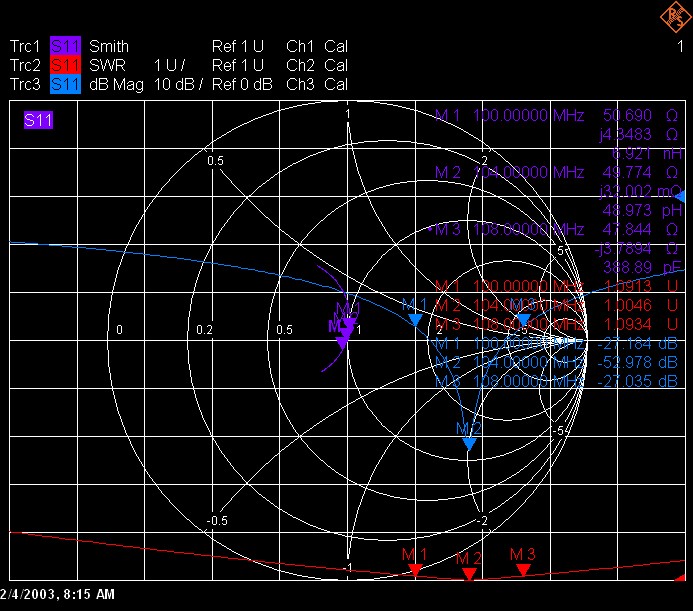
Task: Click the '49.774 Ω' marker readout
Action: click(640, 172)
